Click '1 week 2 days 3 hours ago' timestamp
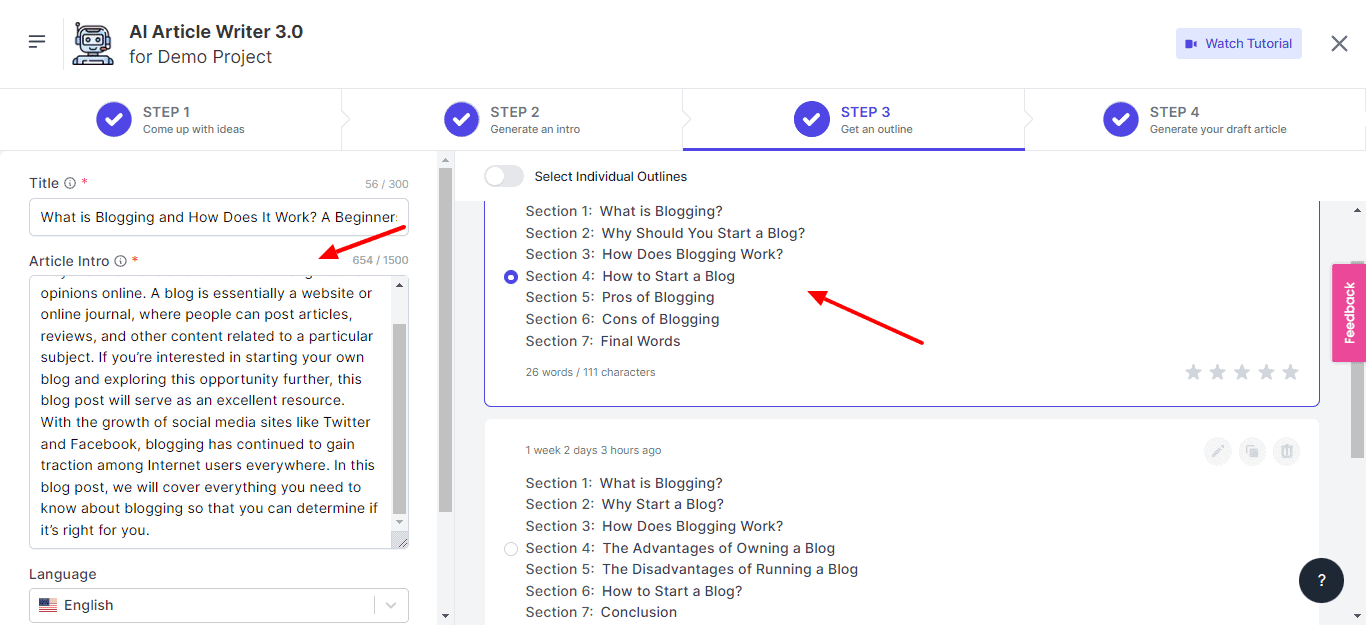 [x=593, y=450]
